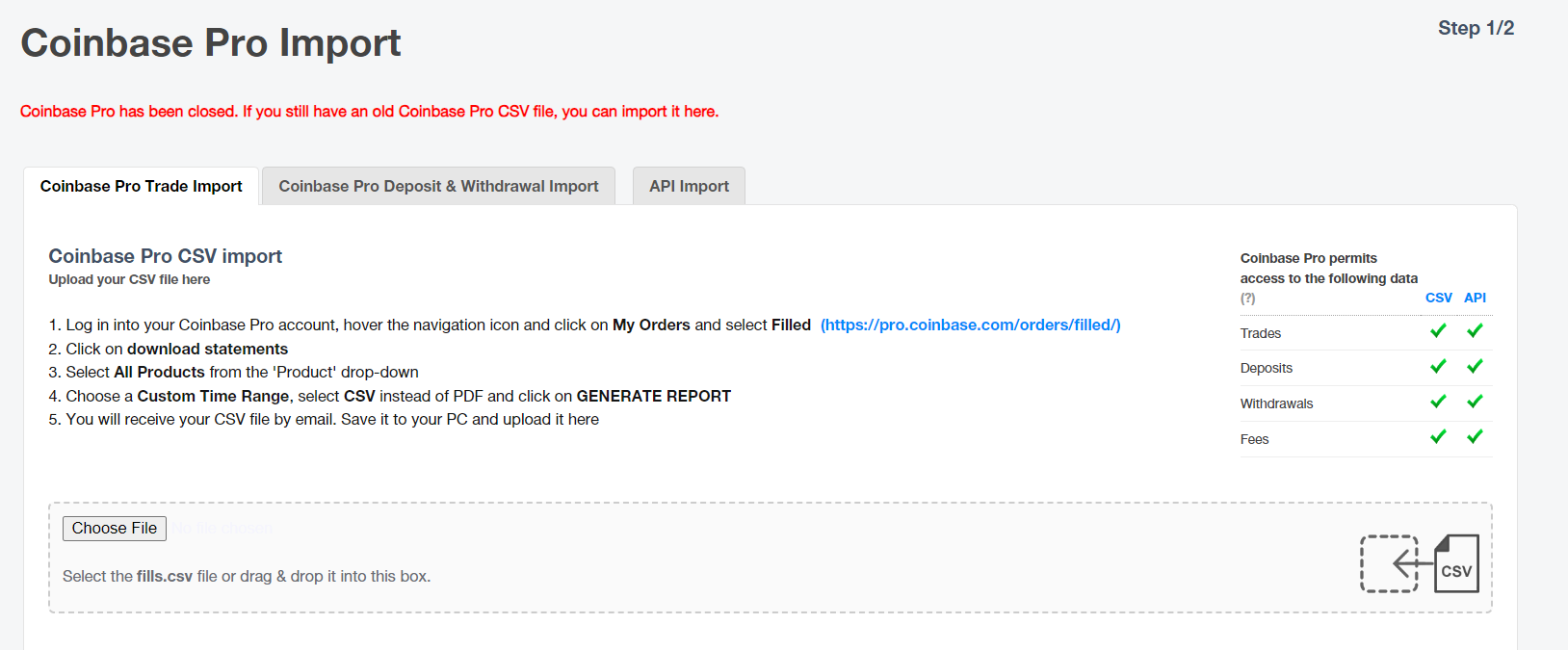Click 'Upload your CSV file here' subtitle
The height and width of the screenshot is (650, 1568).
[x=129, y=279]
